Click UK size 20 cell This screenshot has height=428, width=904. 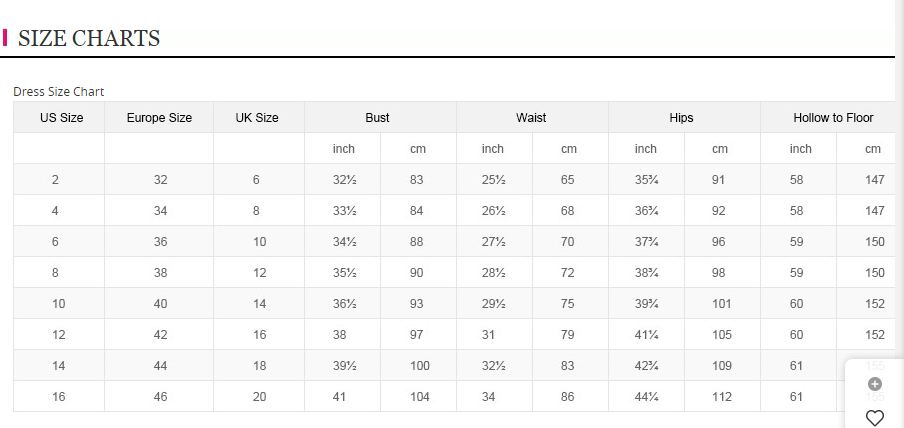[x=259, y=397]
